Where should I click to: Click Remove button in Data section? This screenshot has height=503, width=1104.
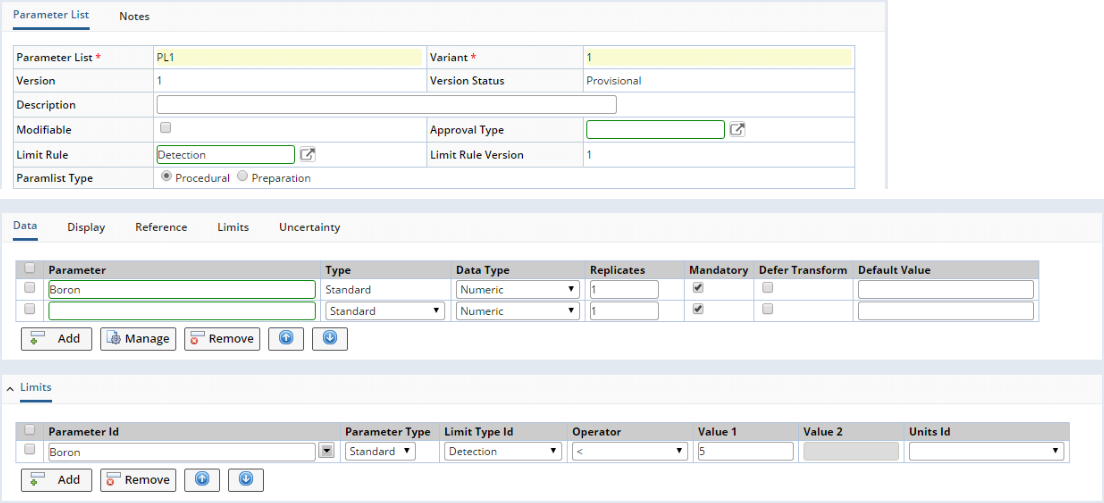click(x=222, y=338)
